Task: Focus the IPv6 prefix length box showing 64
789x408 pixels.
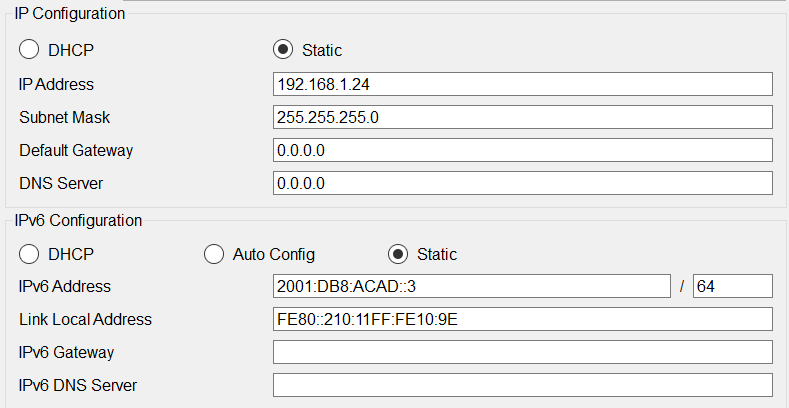Action: click(733, 286)
